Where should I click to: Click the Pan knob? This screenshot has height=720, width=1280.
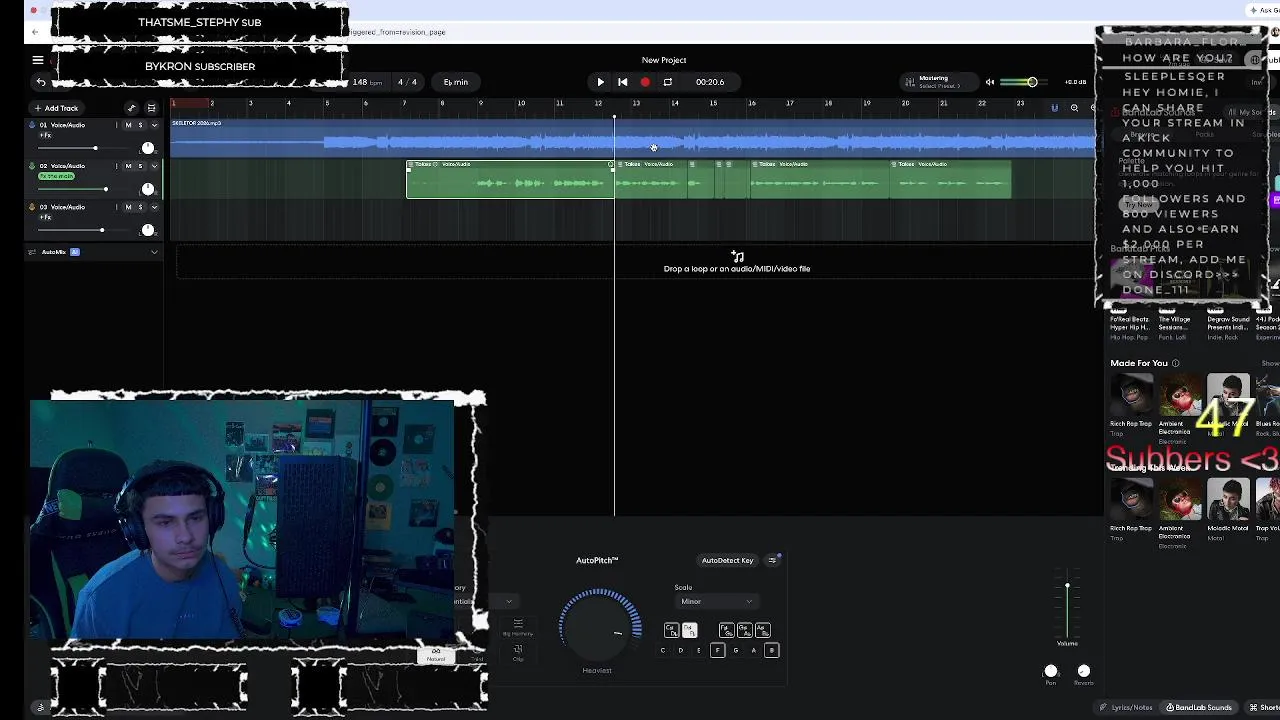1051,672
